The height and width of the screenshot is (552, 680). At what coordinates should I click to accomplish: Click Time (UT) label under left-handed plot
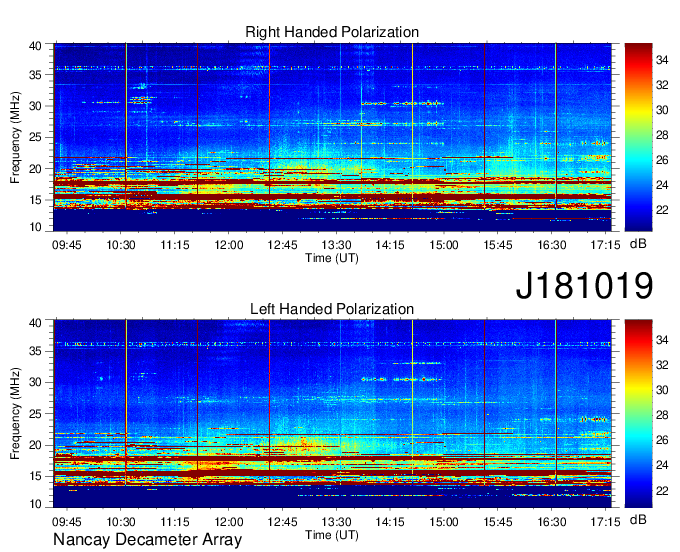point(332,535)
